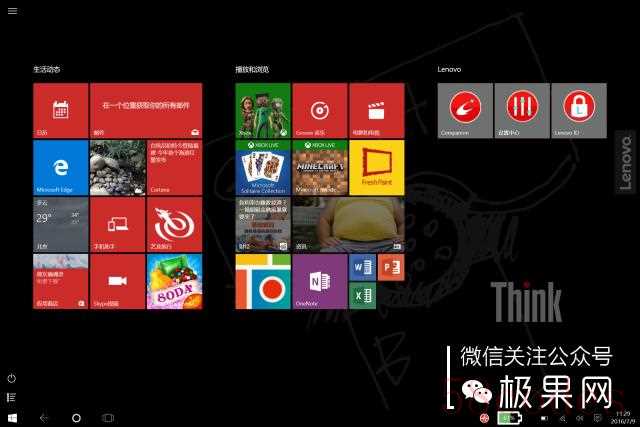Open the Groove Music tile
The image size is (640, 427).
[320, 110]
